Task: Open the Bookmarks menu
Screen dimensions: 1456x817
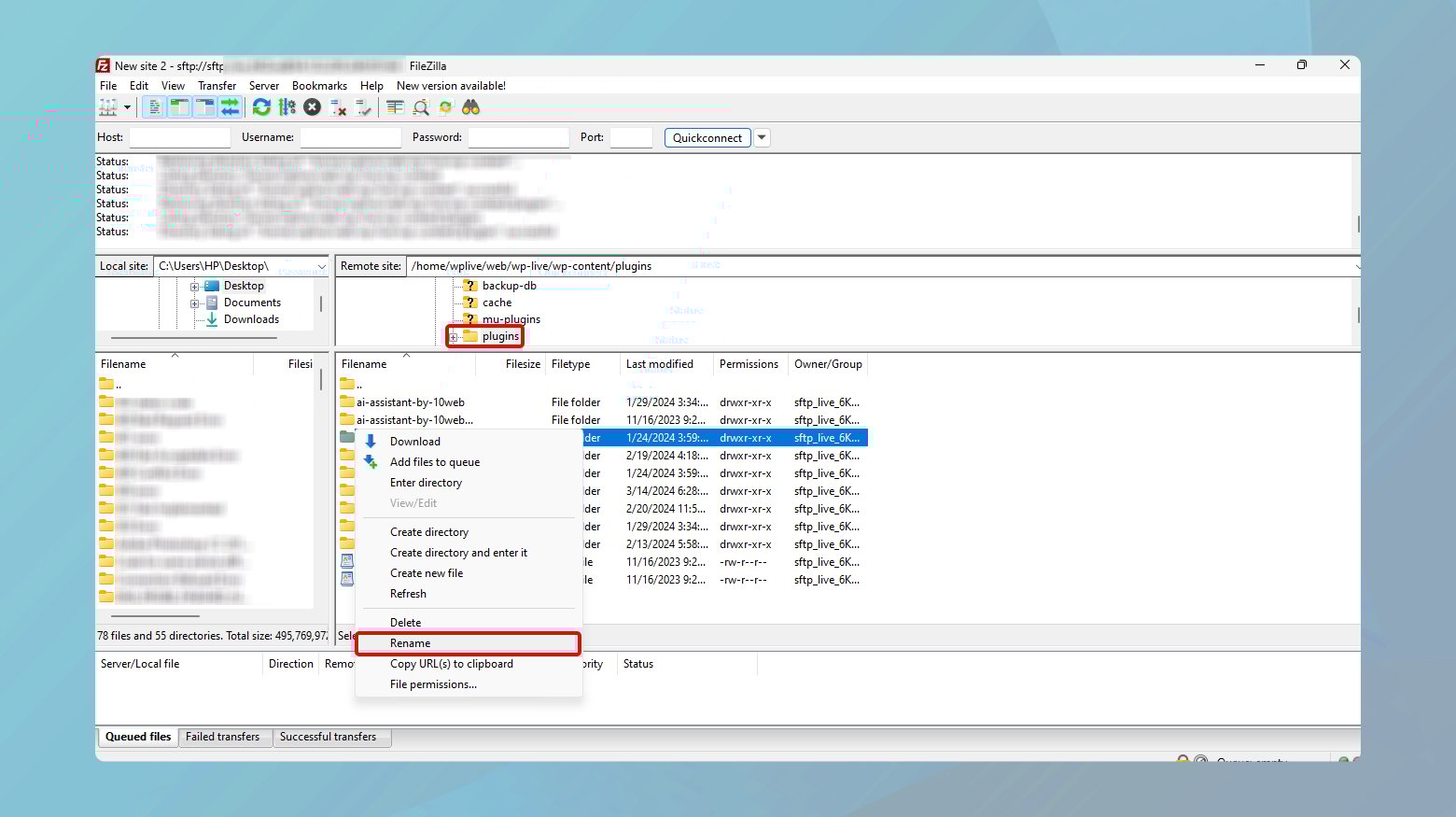Action: (319, 86)
